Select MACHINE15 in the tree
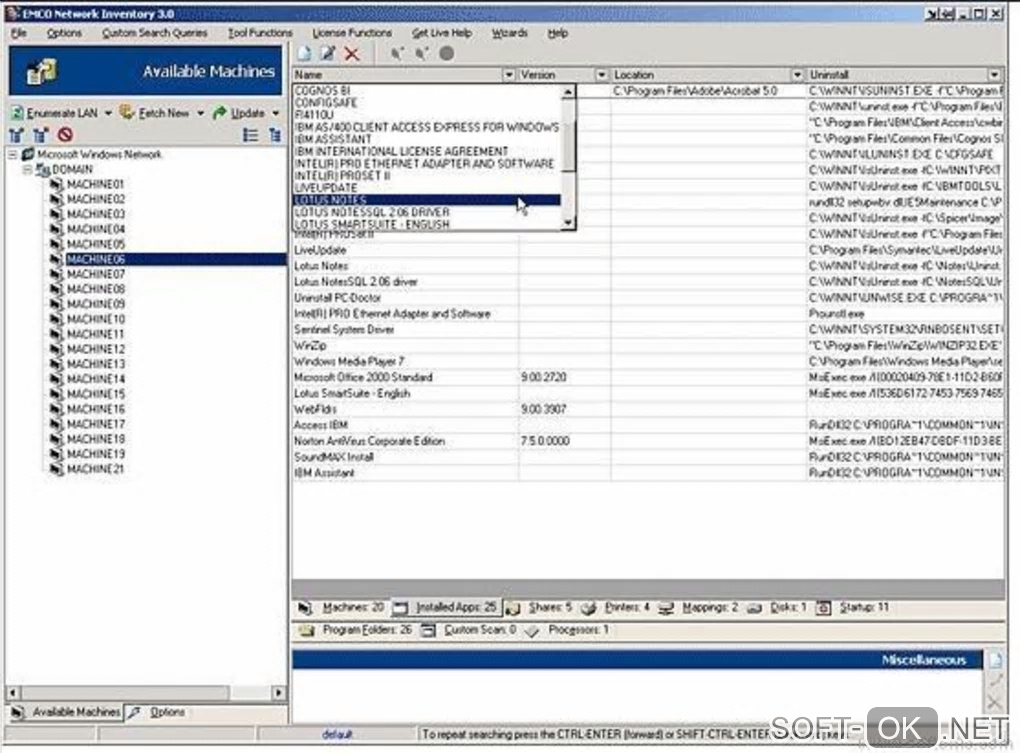The image size is (1020, 753). [95, 394]
